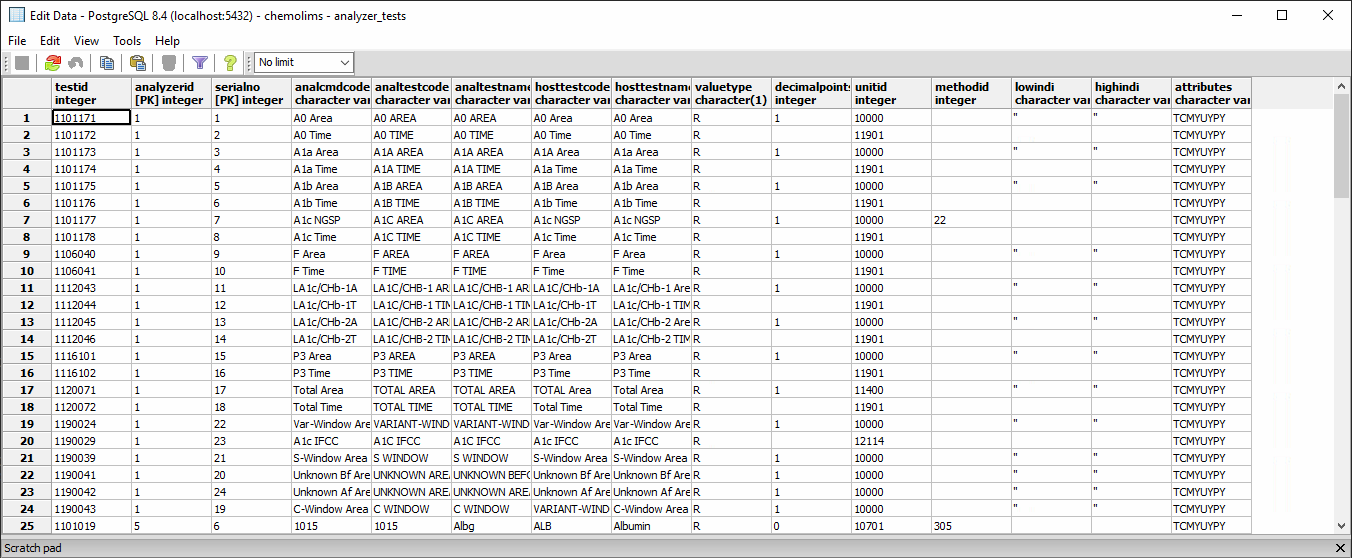Select the testid cell containing 1101171

coord(91,118)
